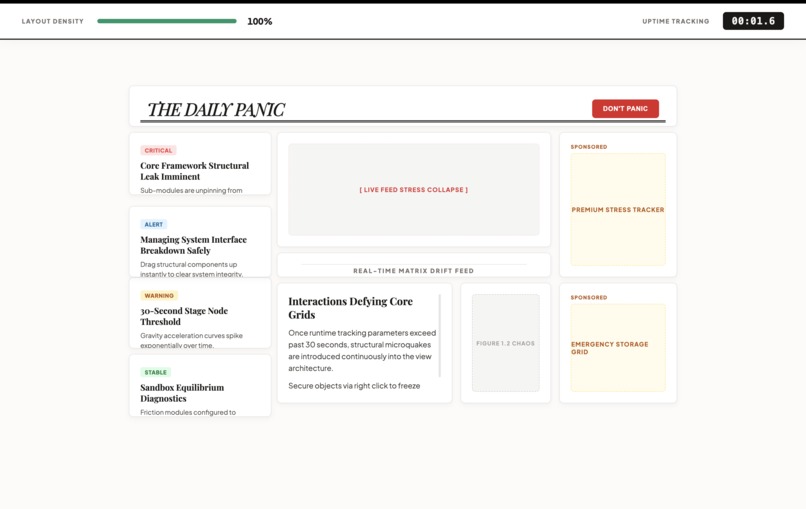Click the FIGURE 1.2 CHAOS placeholder
This screenshot has width=806, height=509.
point(506,343)
